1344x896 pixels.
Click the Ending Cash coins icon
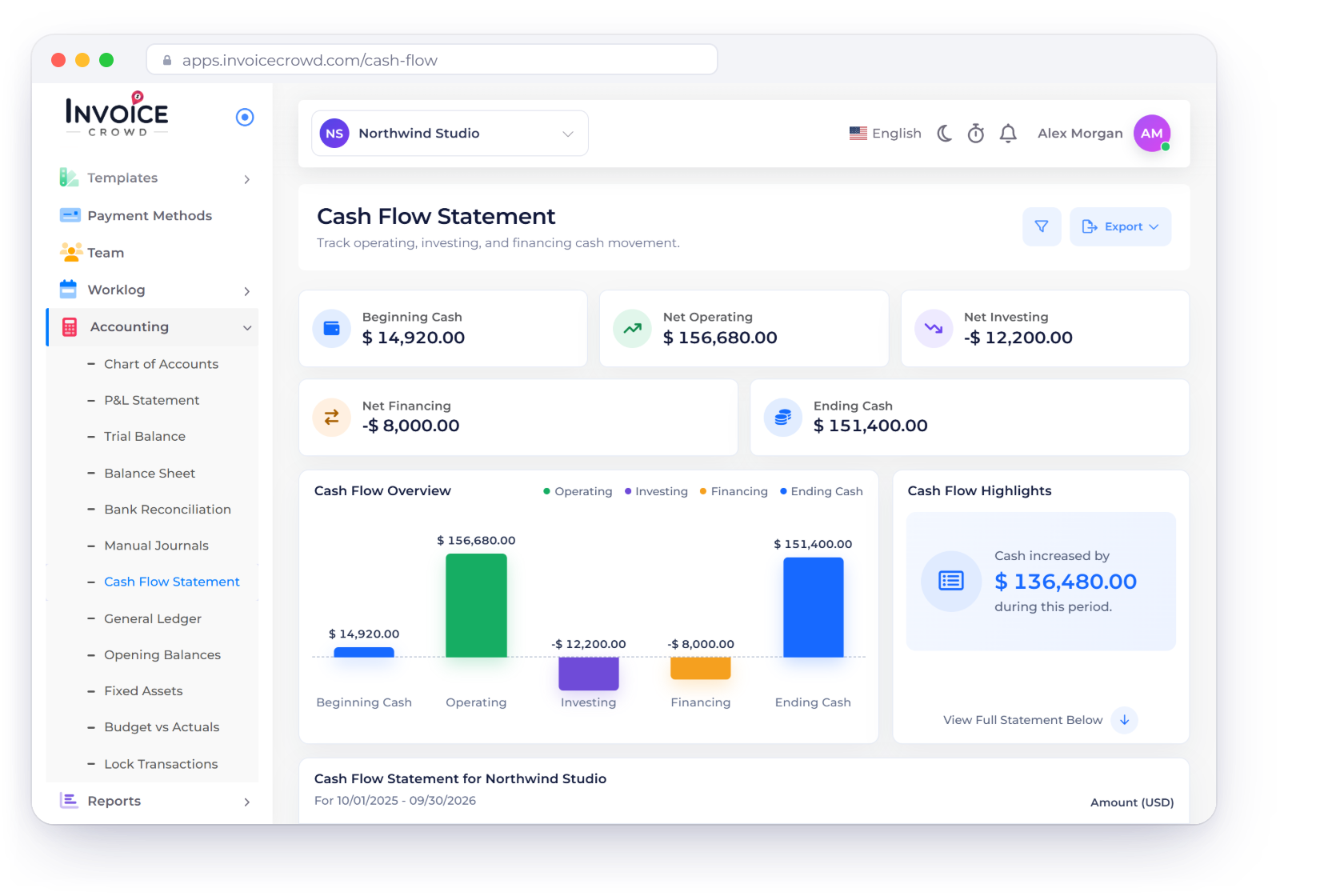click(x=783, y=418)
